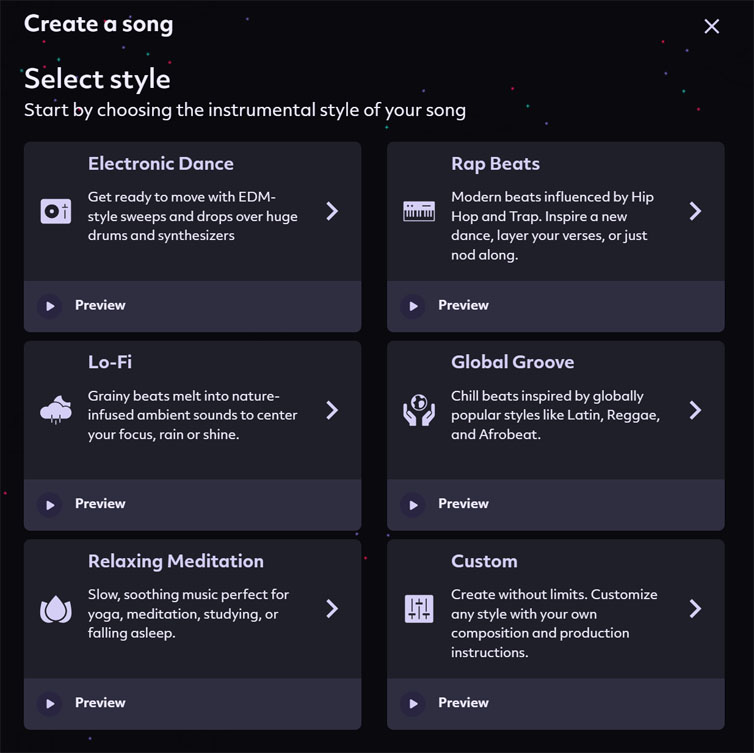The height and width of the screenshot is (753, 754).
Task: Play the Custom style preview
Action: point(413,703)
